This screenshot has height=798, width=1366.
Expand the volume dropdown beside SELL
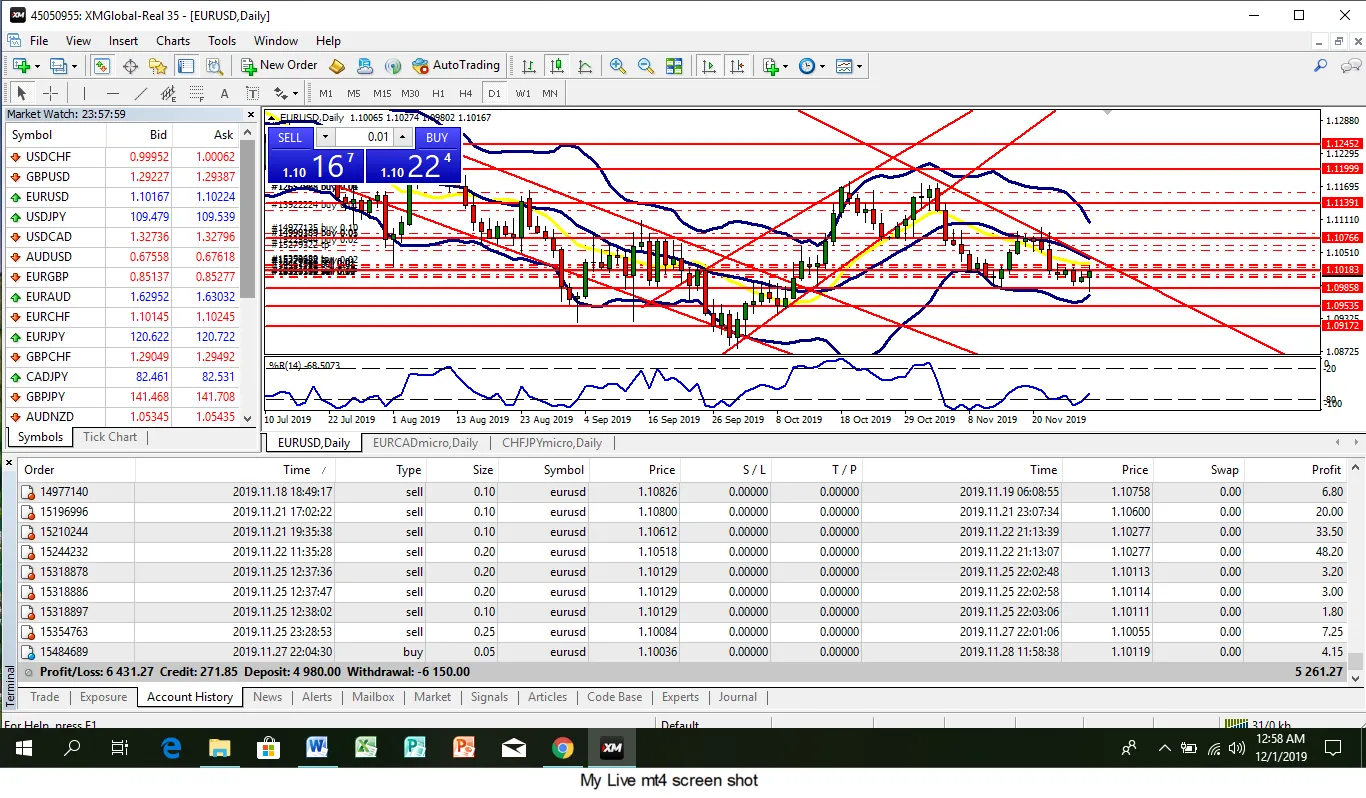pyautogui.click(x=325, y=138)
